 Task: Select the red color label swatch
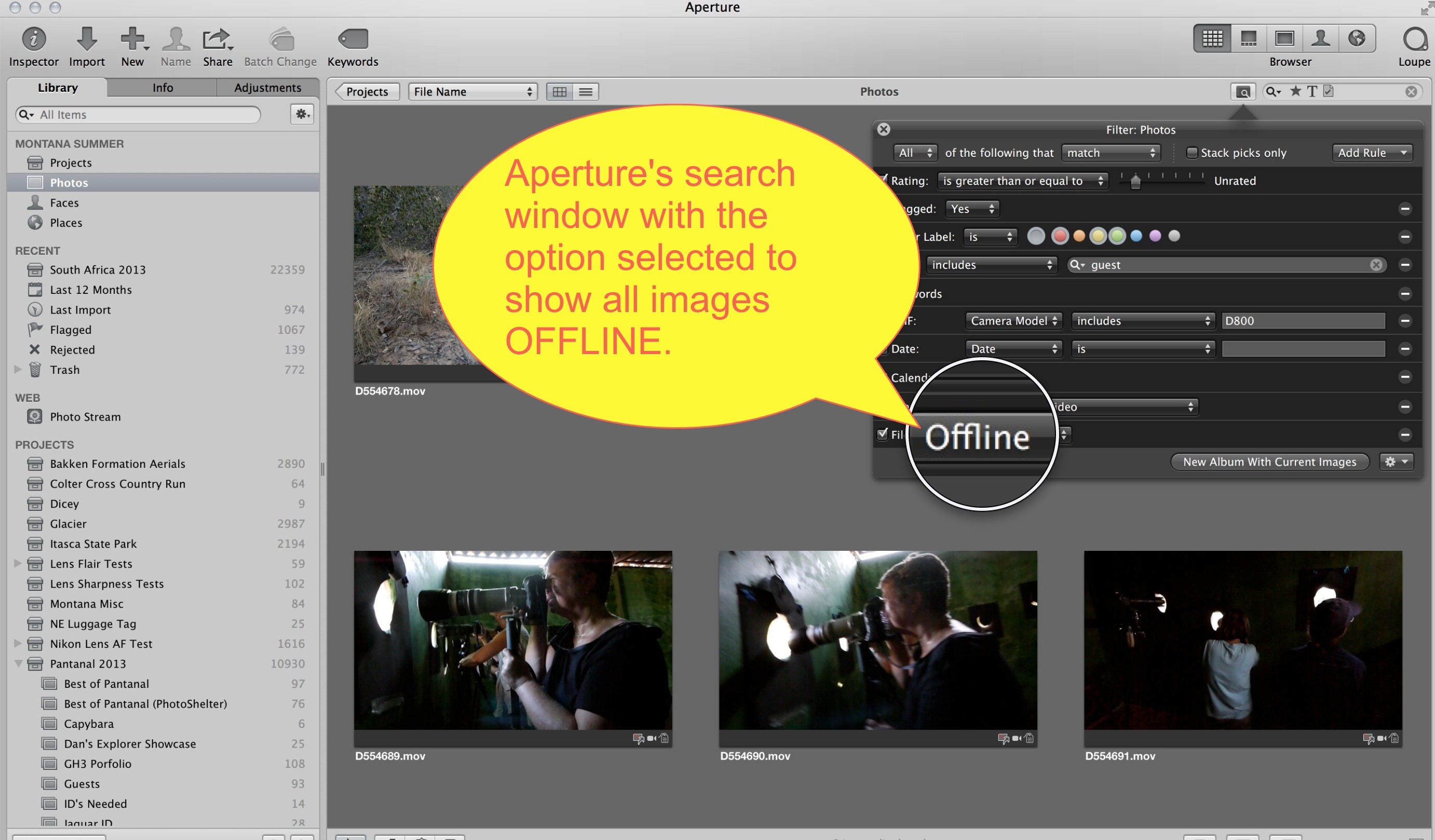1059,236
